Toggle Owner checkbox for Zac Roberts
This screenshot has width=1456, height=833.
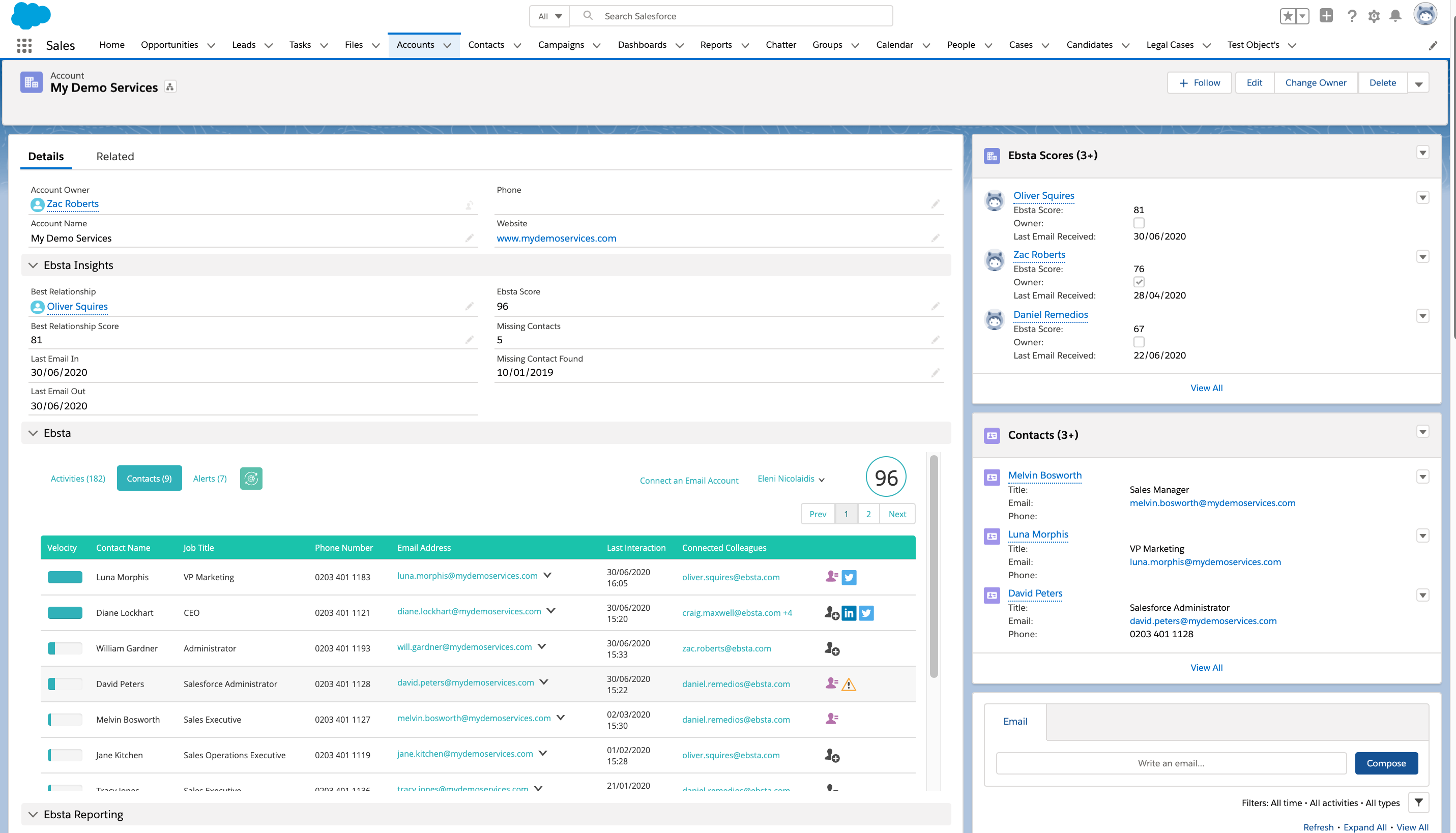click(x=1139, y=282)
